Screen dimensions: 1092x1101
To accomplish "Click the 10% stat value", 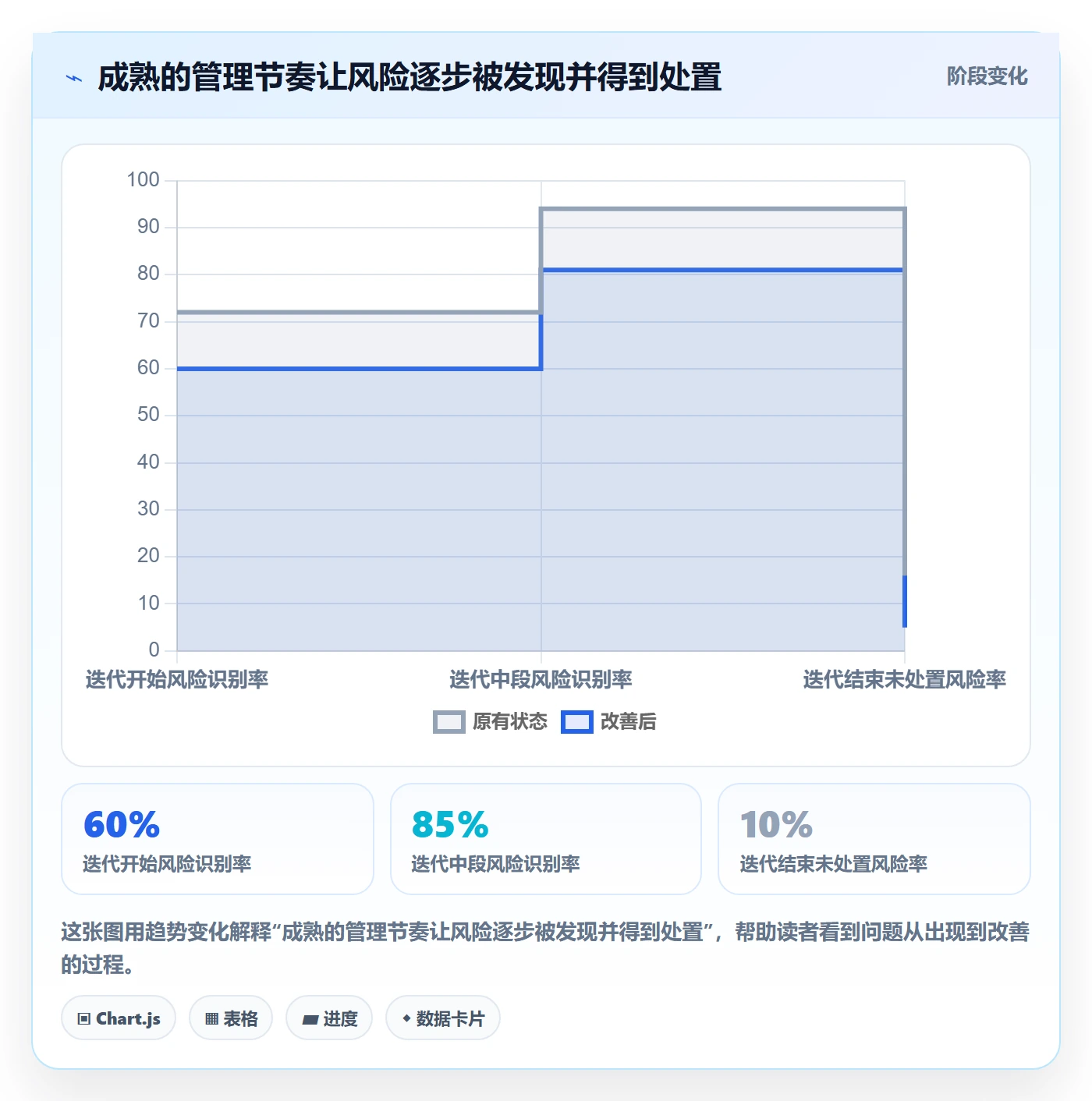I will click(x=776, y=825).
